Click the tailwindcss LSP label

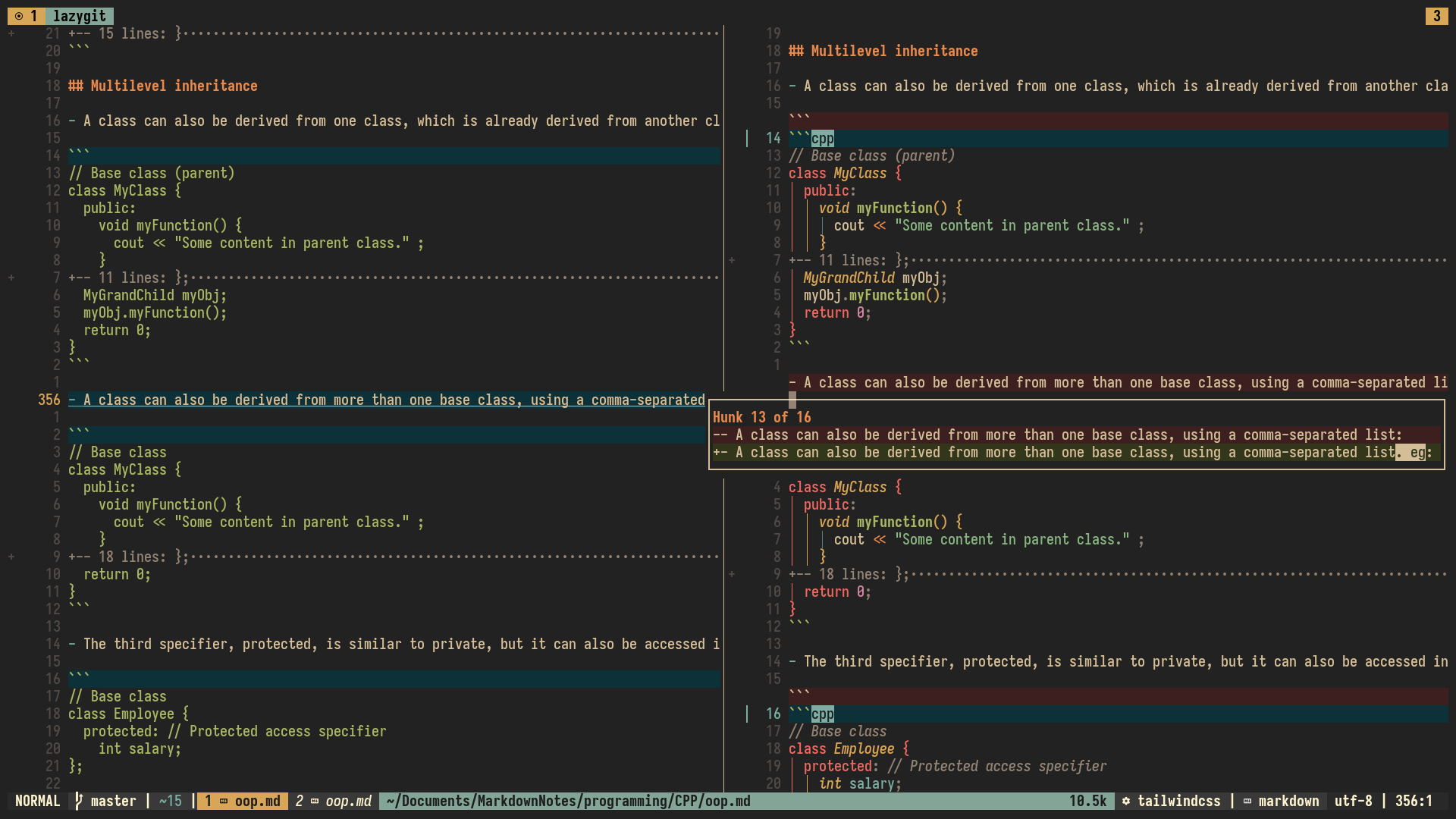1179,801
